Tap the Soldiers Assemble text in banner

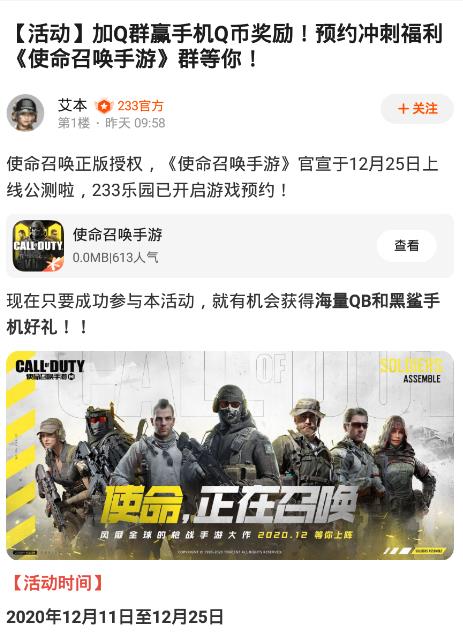(x=412, y=371)
